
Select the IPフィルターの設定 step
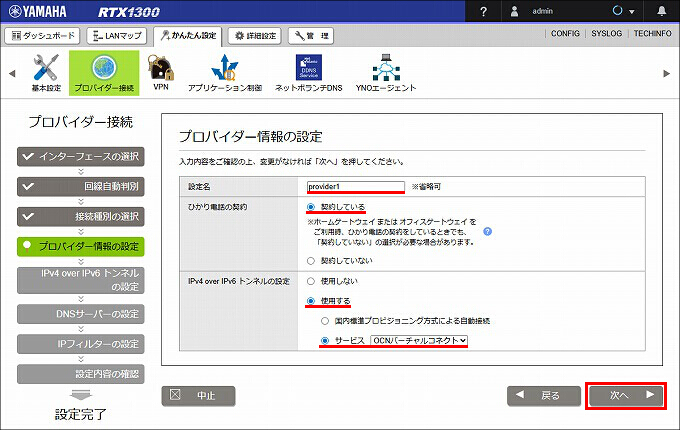81,344
